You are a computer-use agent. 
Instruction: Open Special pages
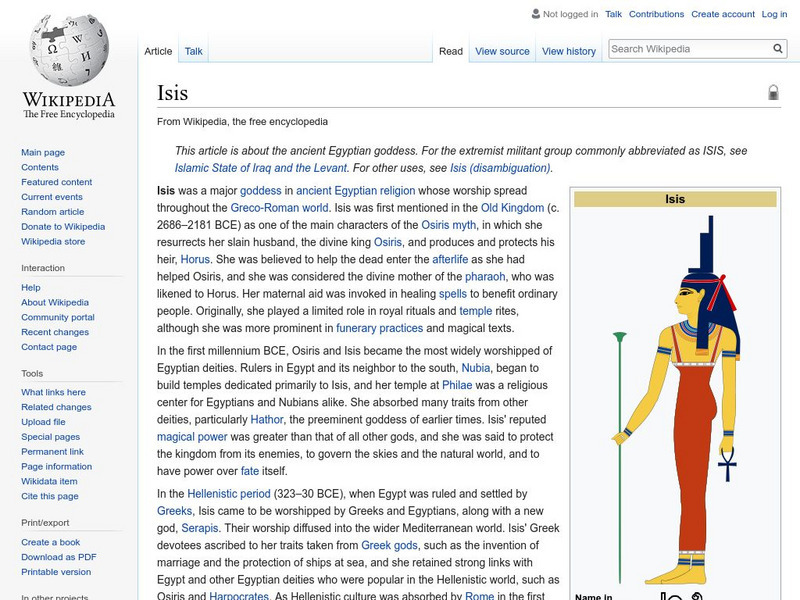click(51, 436)
